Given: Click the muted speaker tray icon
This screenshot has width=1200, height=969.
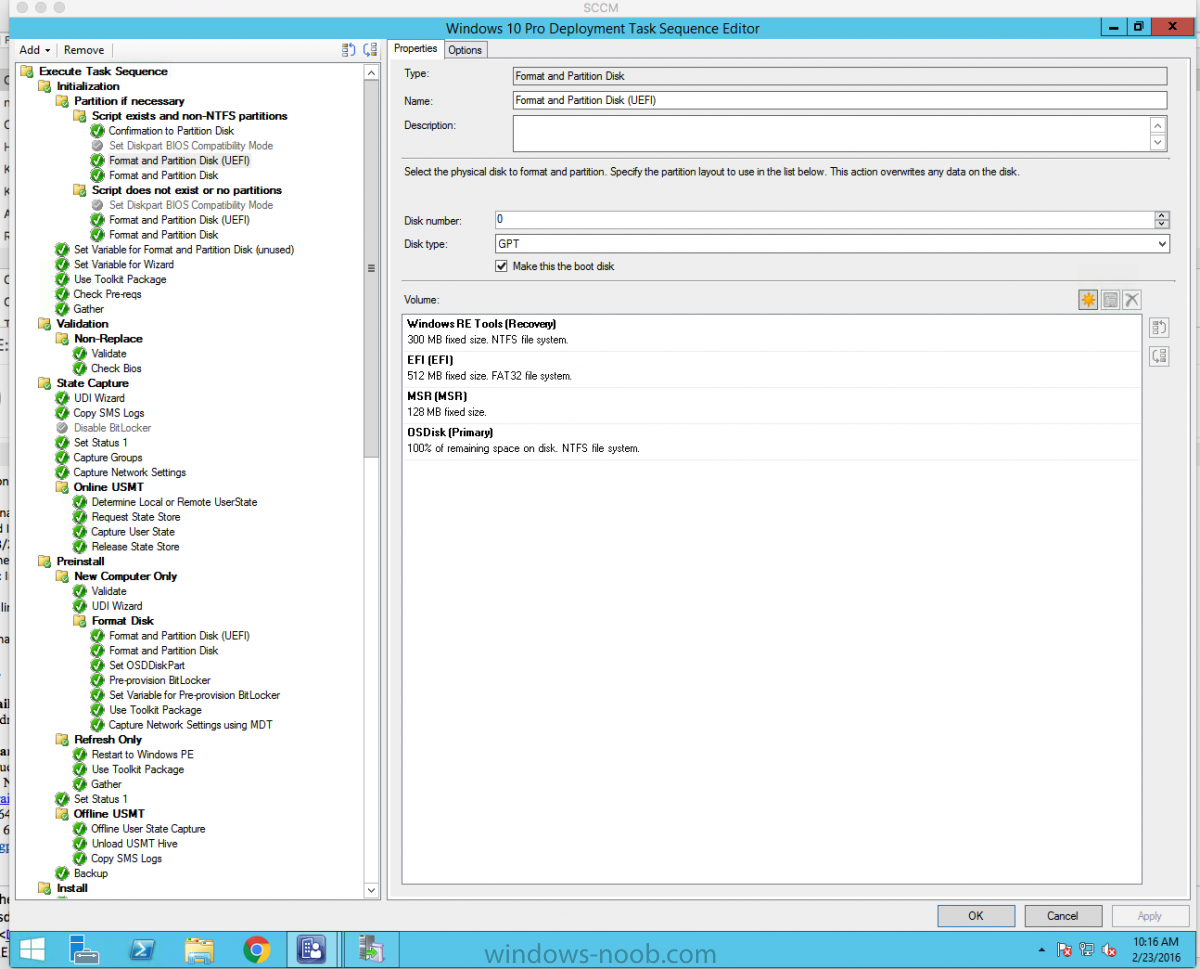Looking at the screenshot, I should [x=1110, y=949].
